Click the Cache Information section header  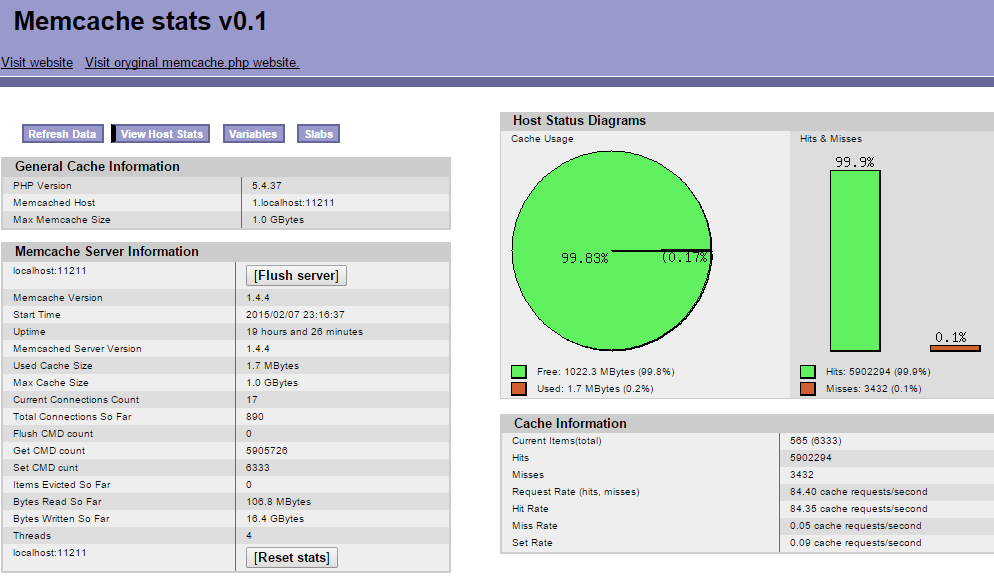pyautogui.click(x=570, y=423)
